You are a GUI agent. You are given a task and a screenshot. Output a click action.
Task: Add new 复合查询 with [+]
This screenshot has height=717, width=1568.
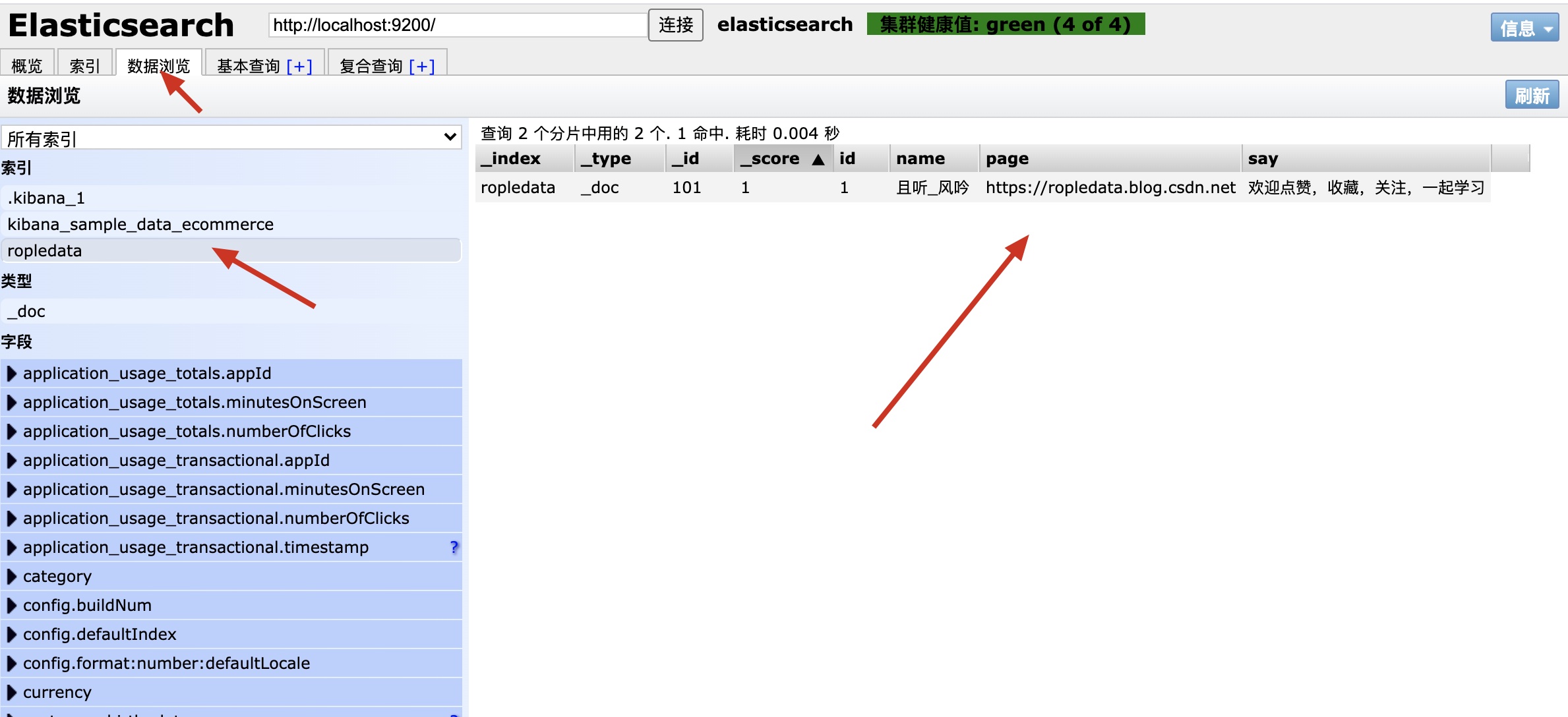422,66
